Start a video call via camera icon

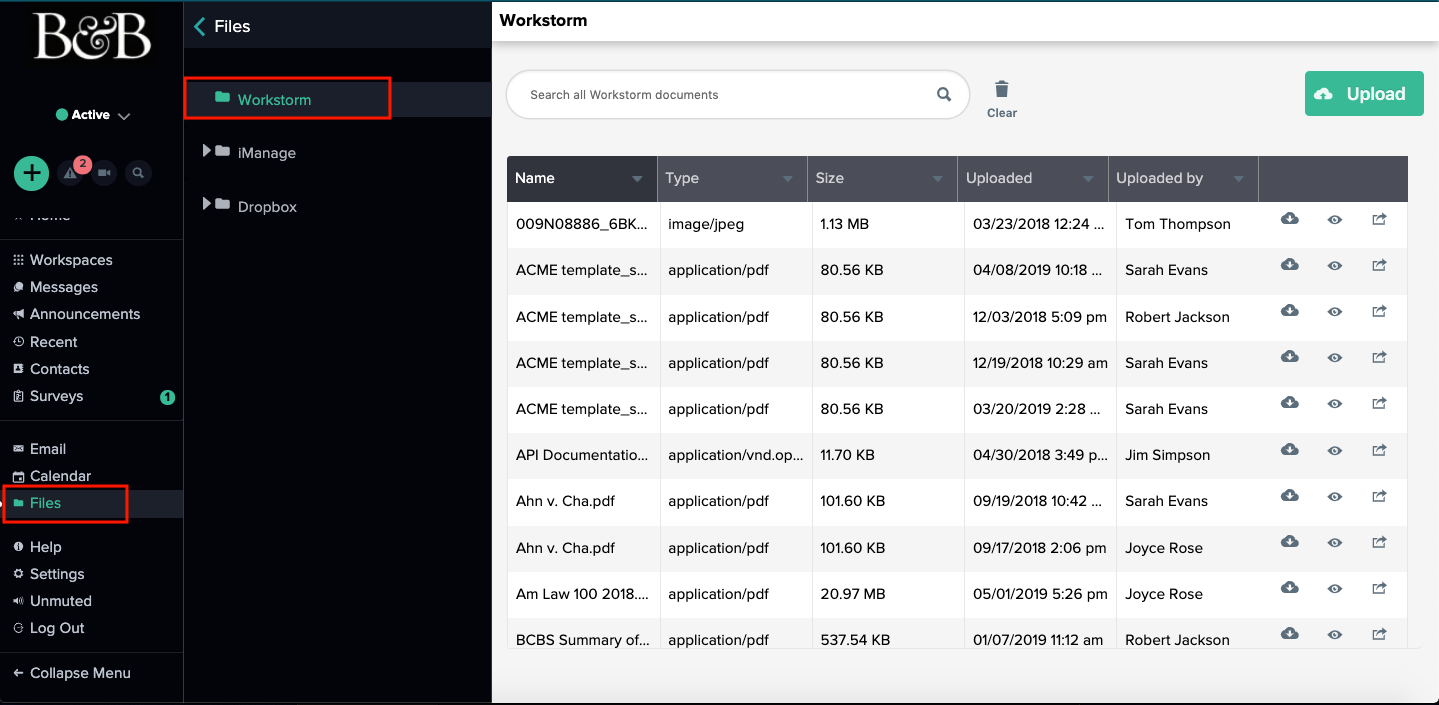pos(104,173)
